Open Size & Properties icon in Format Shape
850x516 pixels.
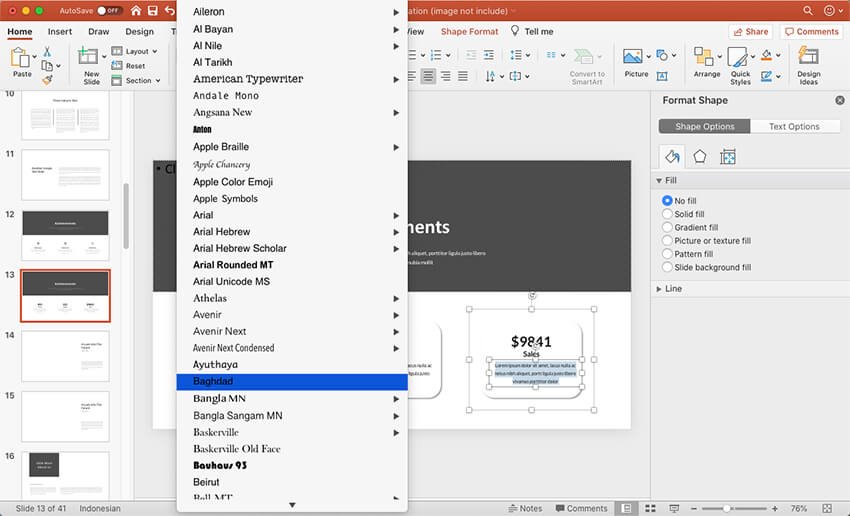pyautogui.click(x=727, y=157)
